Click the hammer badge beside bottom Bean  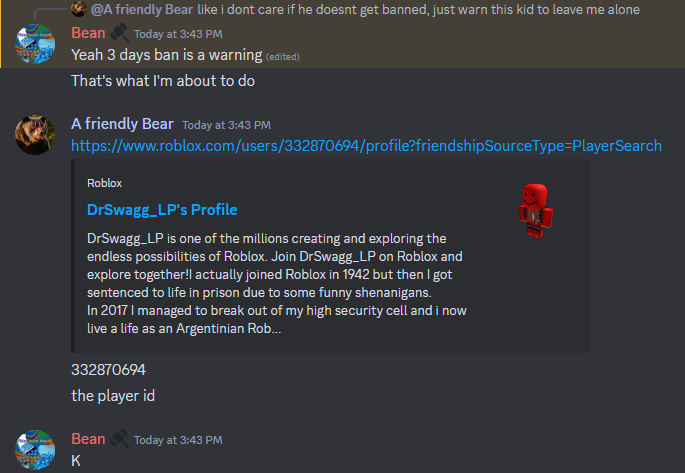[x=120, y=439]
